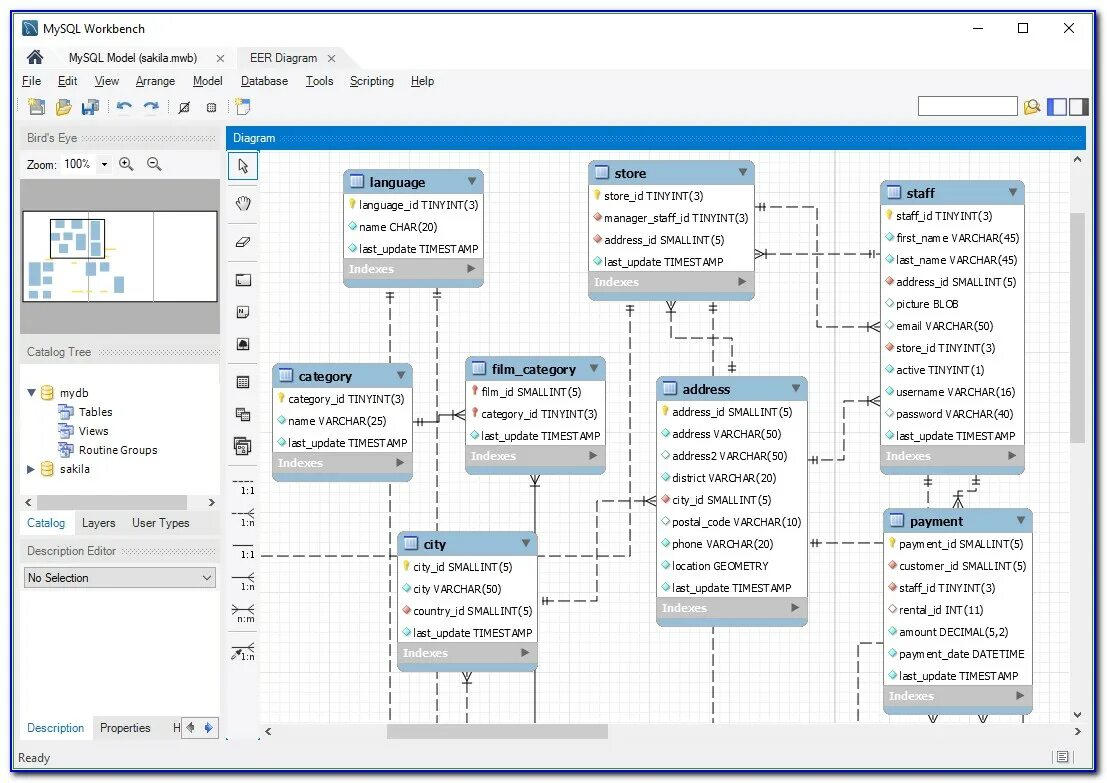Select the routine group tool
This screenshot has height=783, width=1107.
click(243, 446)
